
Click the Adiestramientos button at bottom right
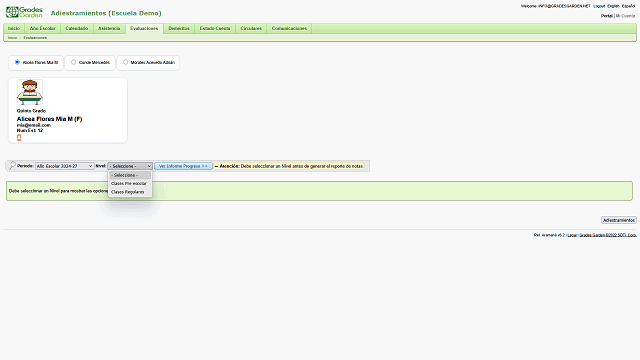point(619,220)
